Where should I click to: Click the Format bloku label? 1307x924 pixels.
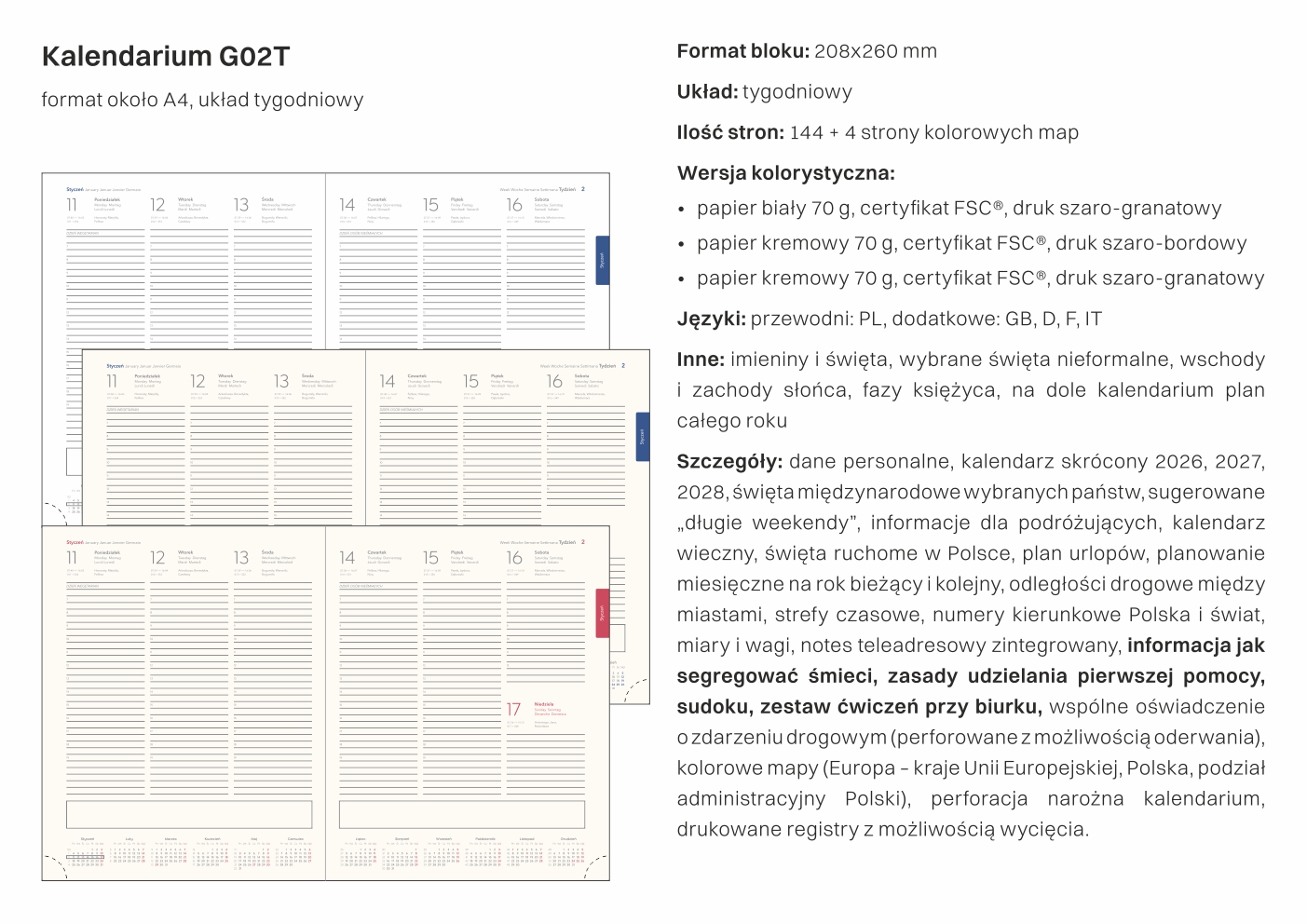coord(742,51)
